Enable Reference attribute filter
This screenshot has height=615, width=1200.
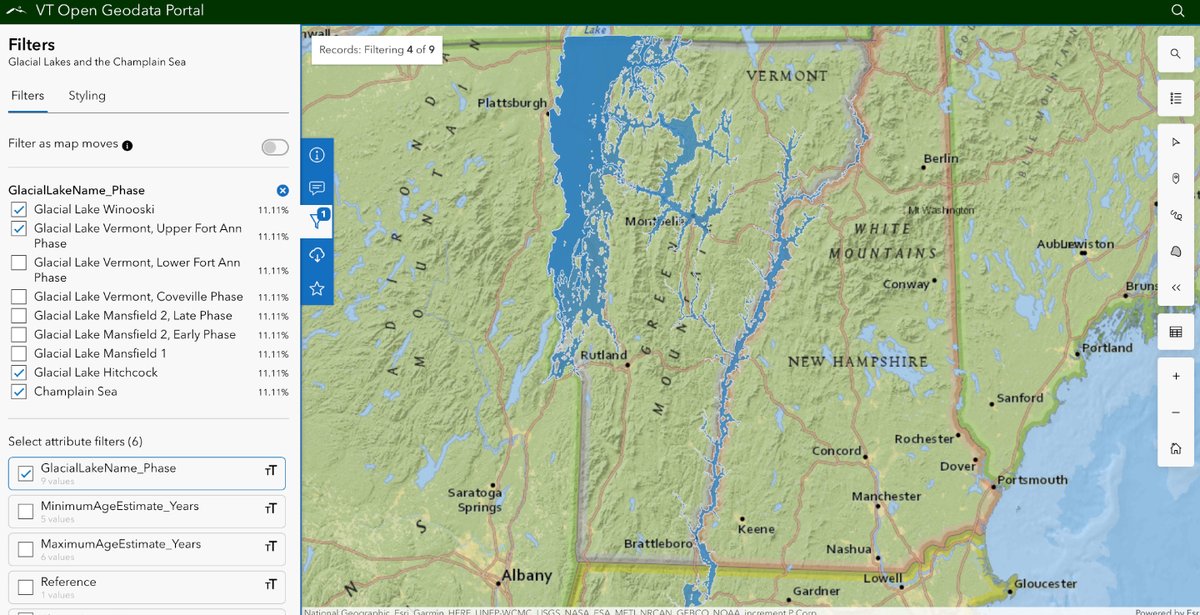(x=26, y=587)
